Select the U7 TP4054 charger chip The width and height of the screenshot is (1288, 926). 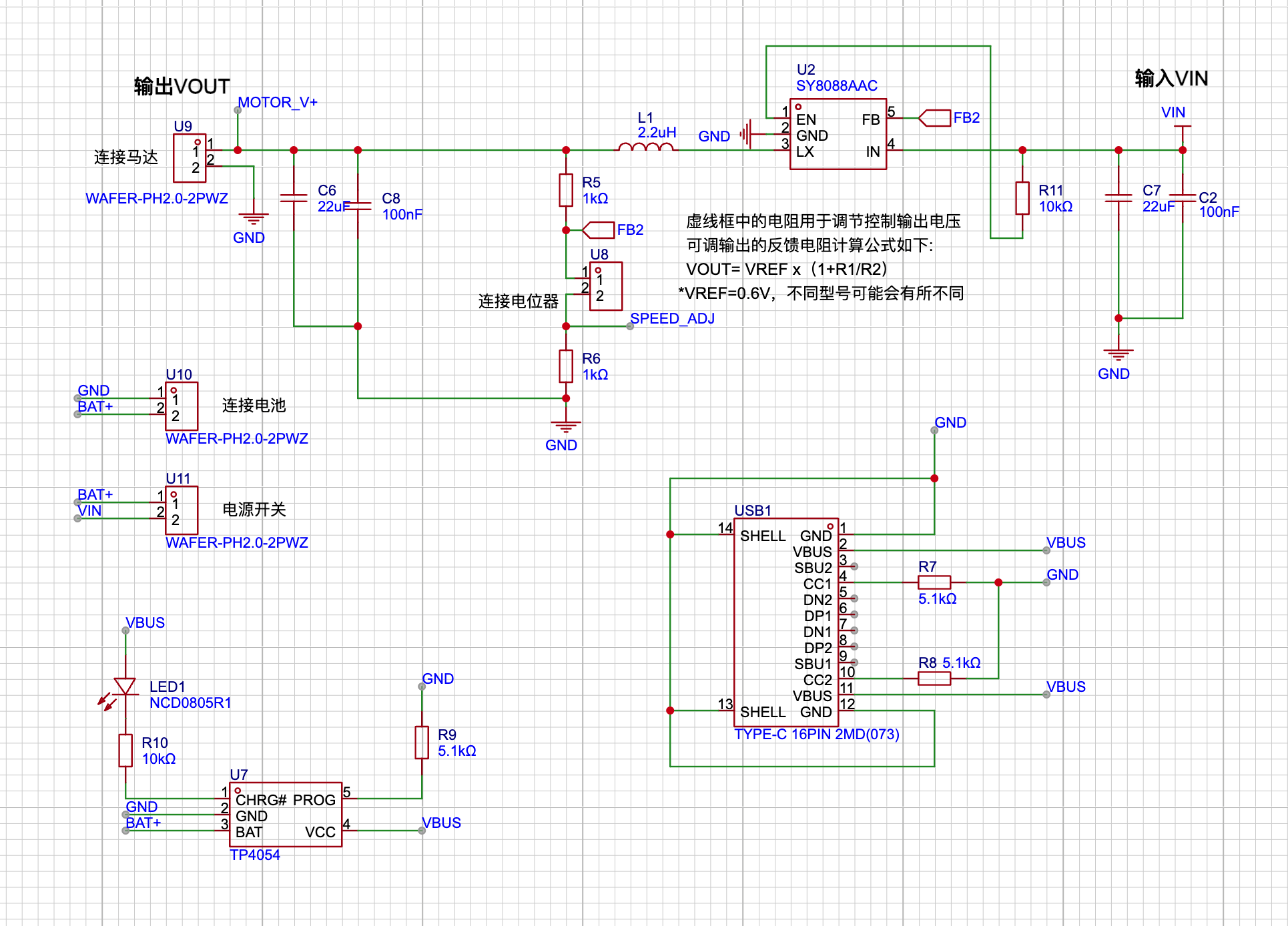click(x=286, y=815)
